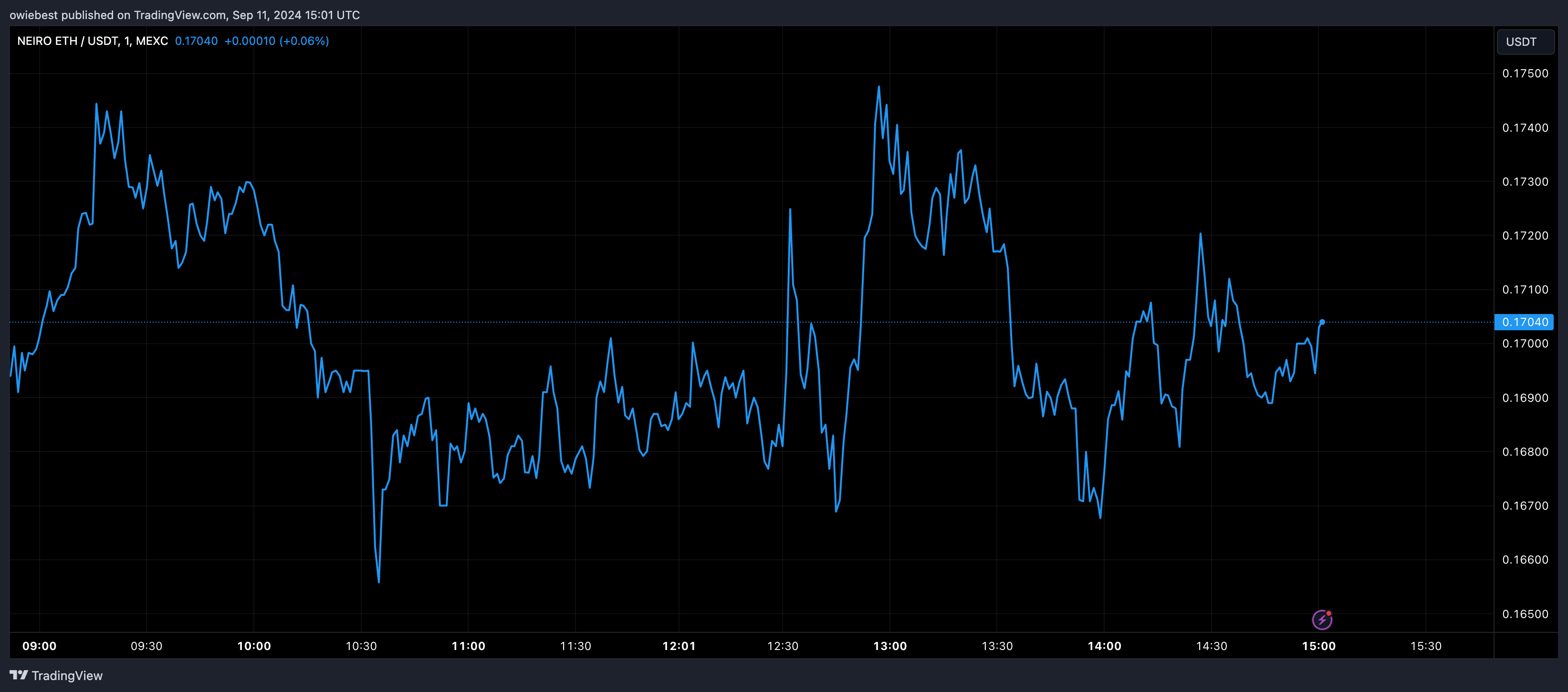Click the 0.16500 price scale label
1568x692 pixels.
tap(1525, 614)
